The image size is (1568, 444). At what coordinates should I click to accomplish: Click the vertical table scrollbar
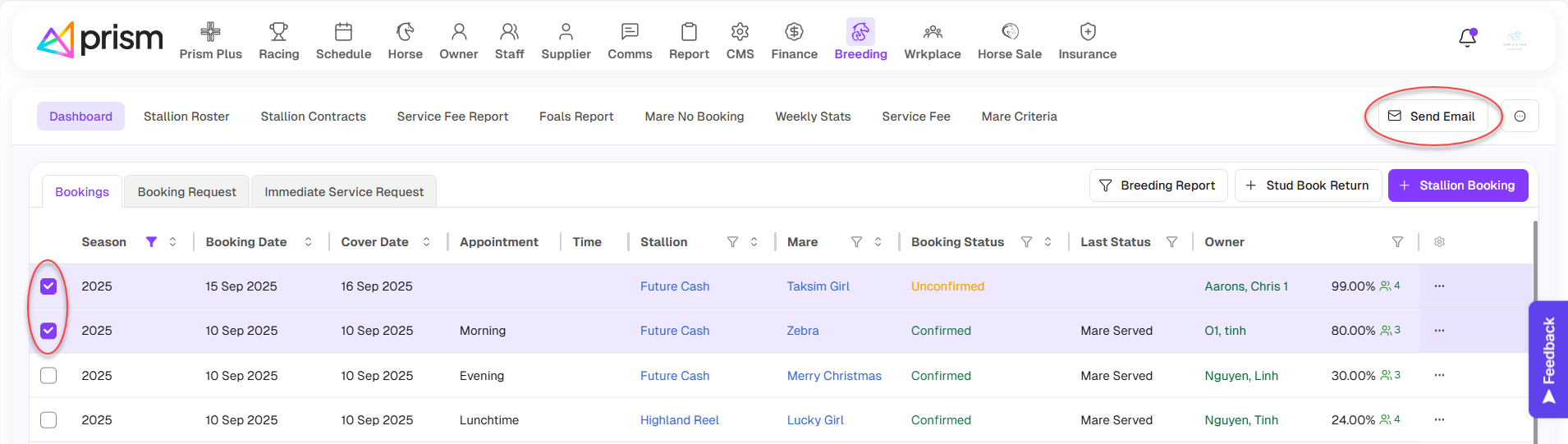coord(1534,328)
